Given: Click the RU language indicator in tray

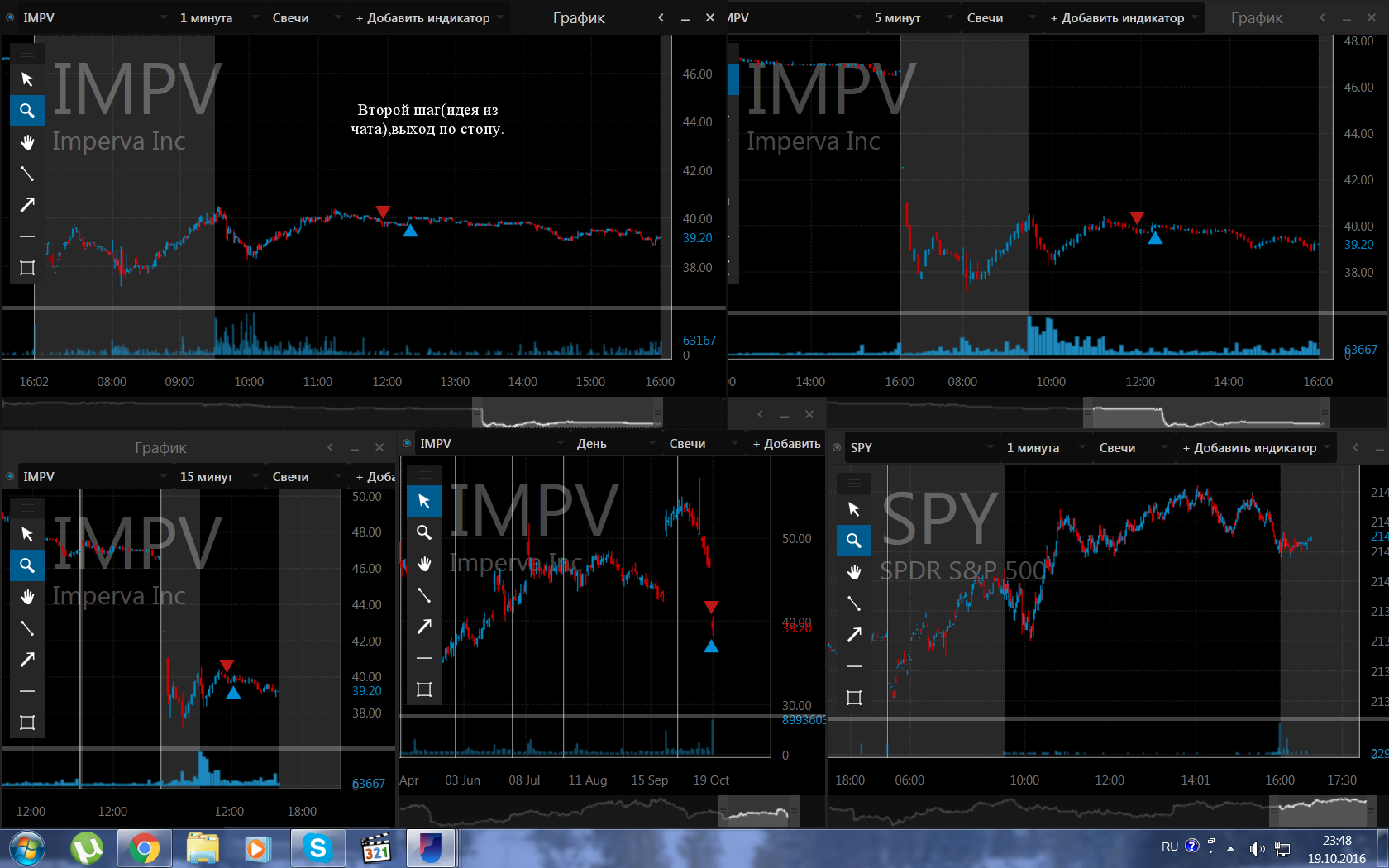Looking at the screenshot, I should [1170, 847].
